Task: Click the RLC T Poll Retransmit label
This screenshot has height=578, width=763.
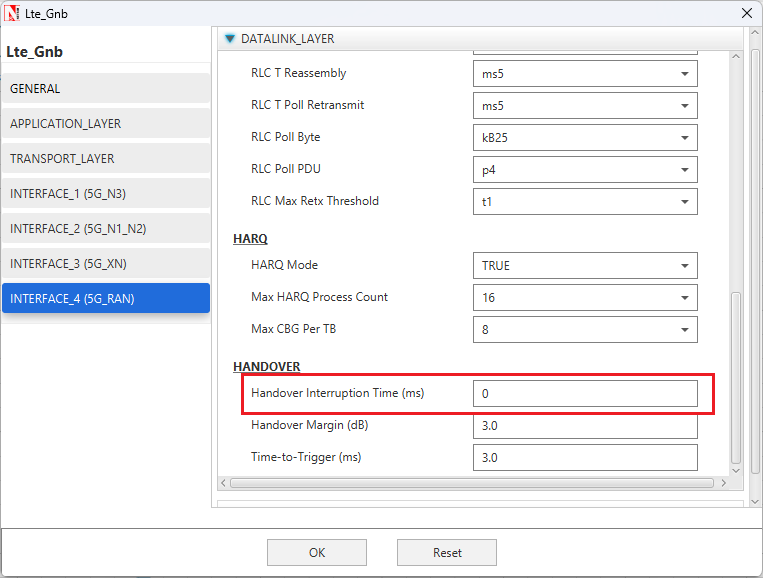Action: [x=308, y=105]
